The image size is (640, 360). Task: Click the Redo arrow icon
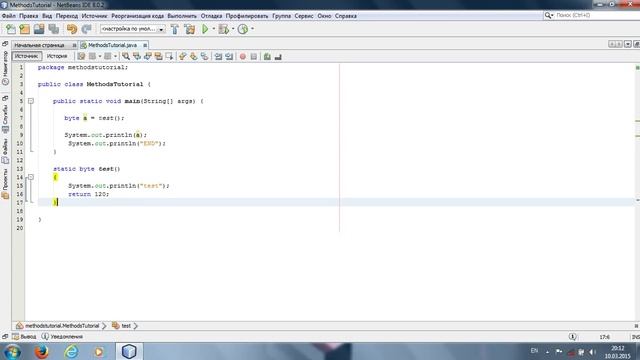tap(86, 29)
